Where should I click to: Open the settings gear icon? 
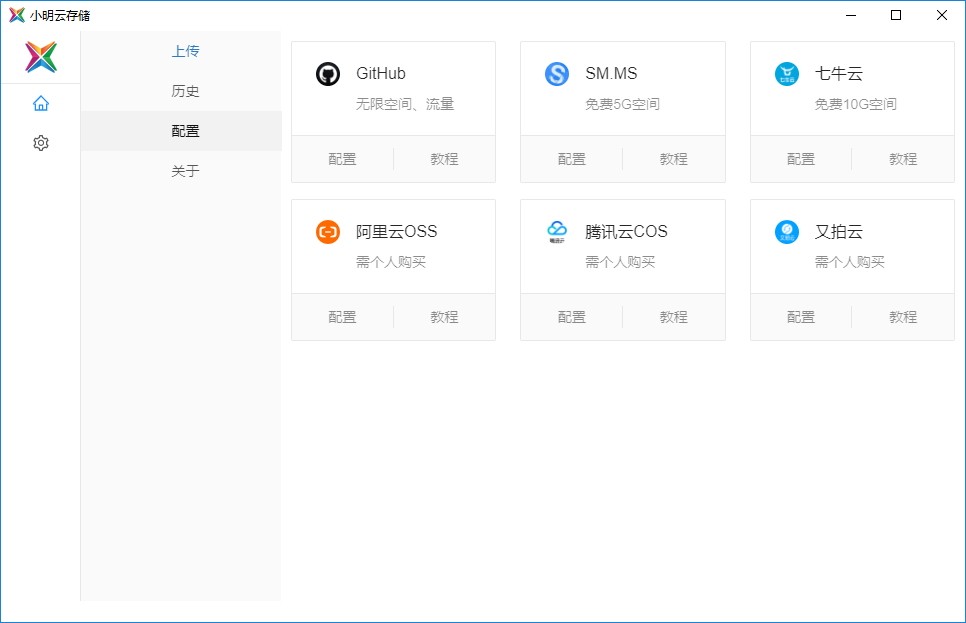pos(41,143)
